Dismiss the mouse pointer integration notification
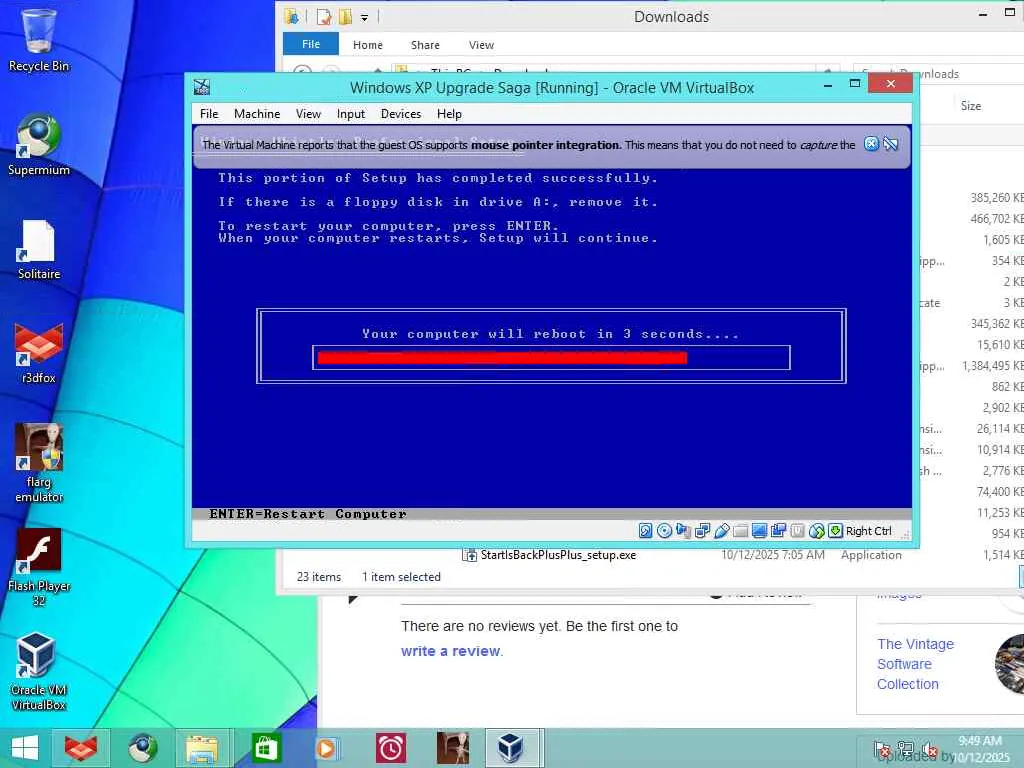The image size is (1024, 768). click(x=871, y=144)
